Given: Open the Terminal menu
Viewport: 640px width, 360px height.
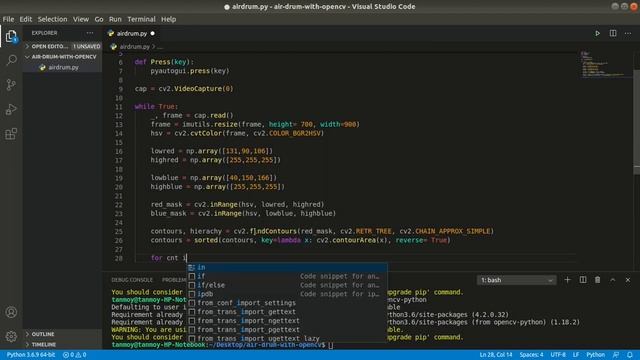Looking at the screenshot, I should pyautogui.click(x=141, y=19).
